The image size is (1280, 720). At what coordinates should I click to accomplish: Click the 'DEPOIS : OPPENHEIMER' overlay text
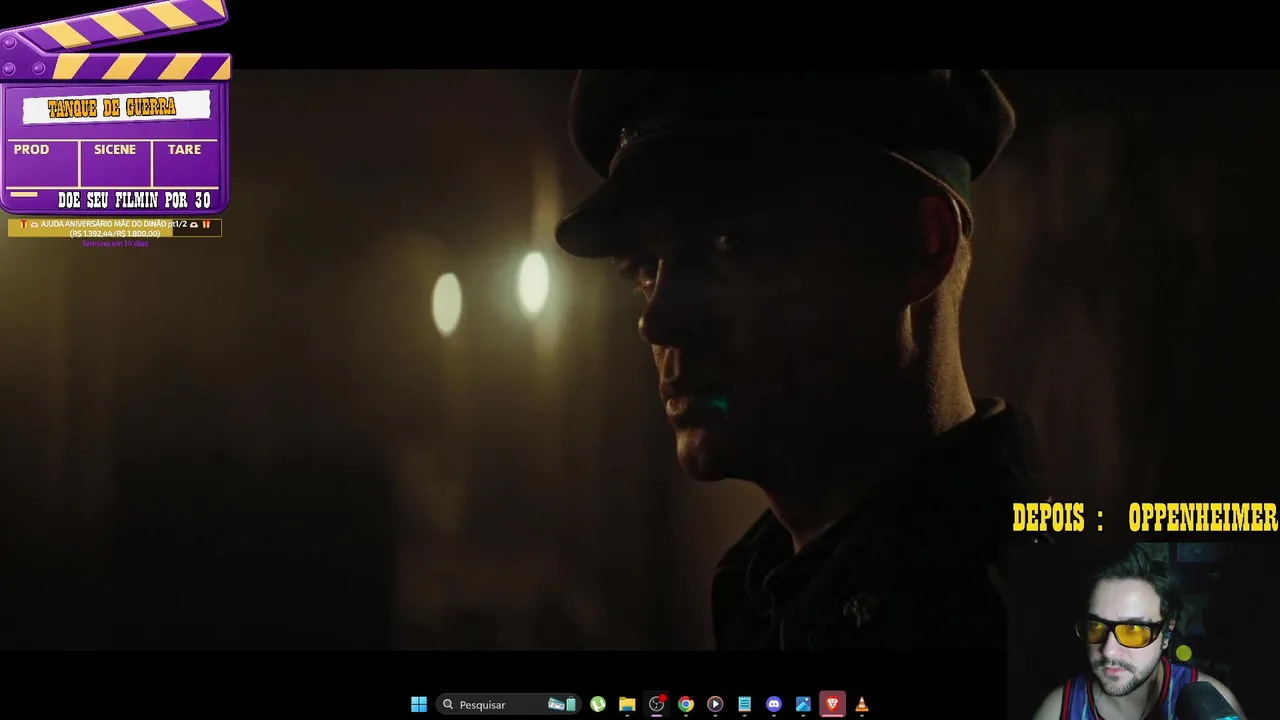[1144, 518]
